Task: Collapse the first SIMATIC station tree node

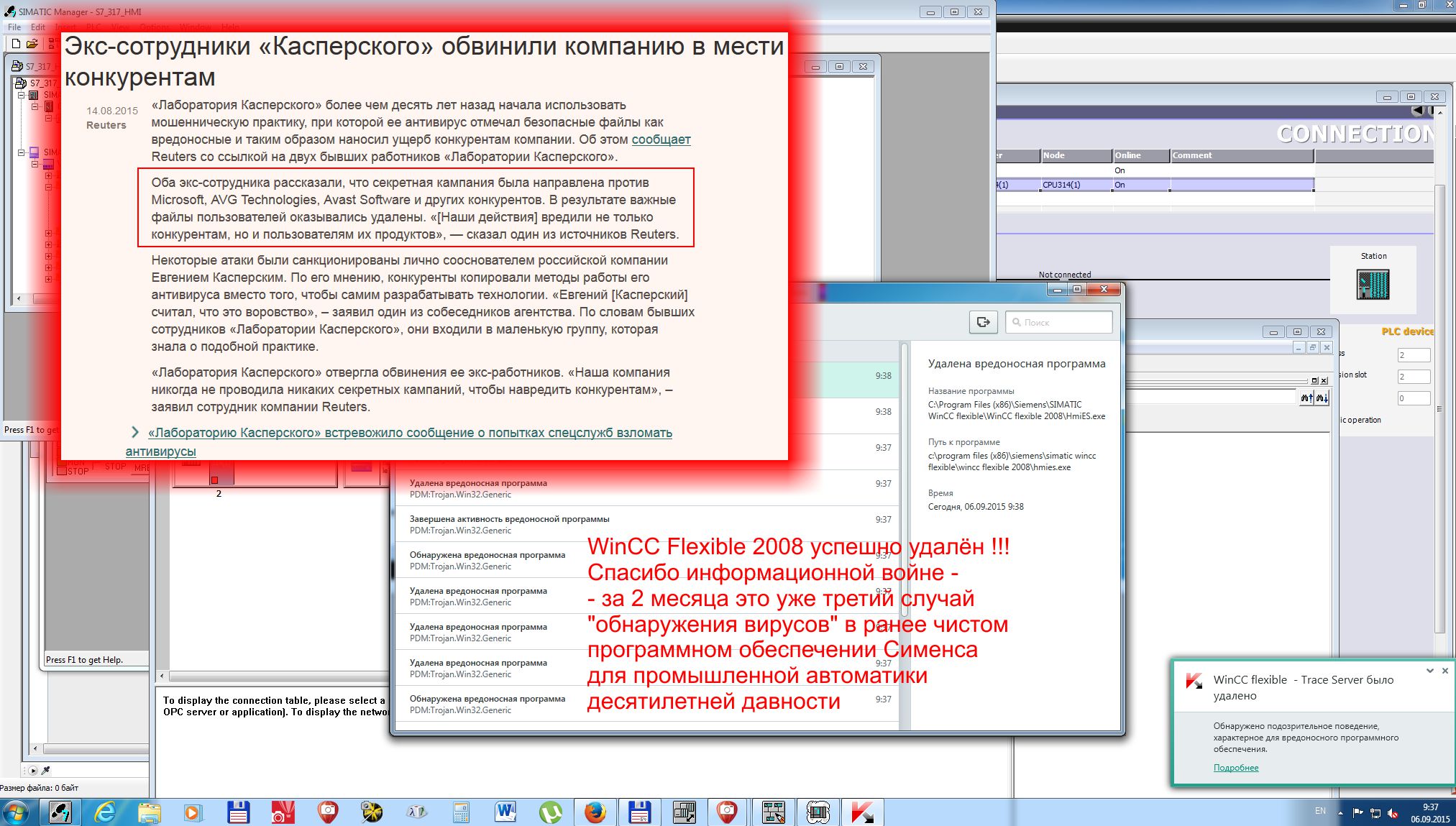Action: (22, 95)
